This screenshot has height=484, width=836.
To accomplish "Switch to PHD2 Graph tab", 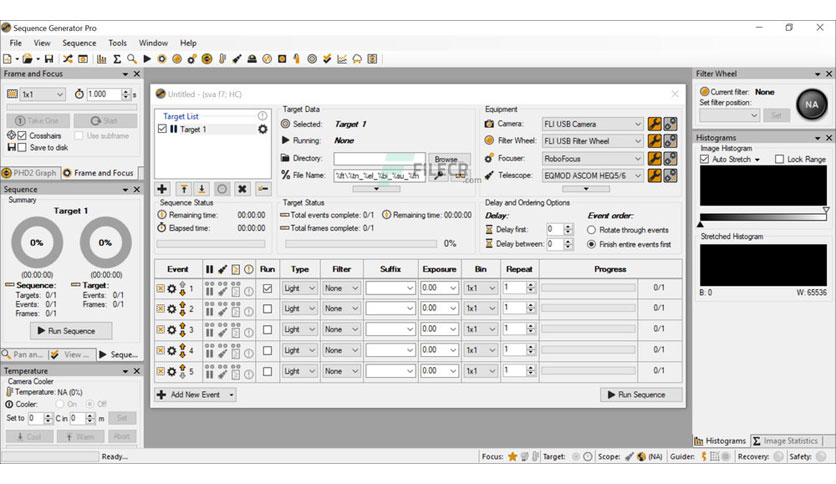I will 30,173.
